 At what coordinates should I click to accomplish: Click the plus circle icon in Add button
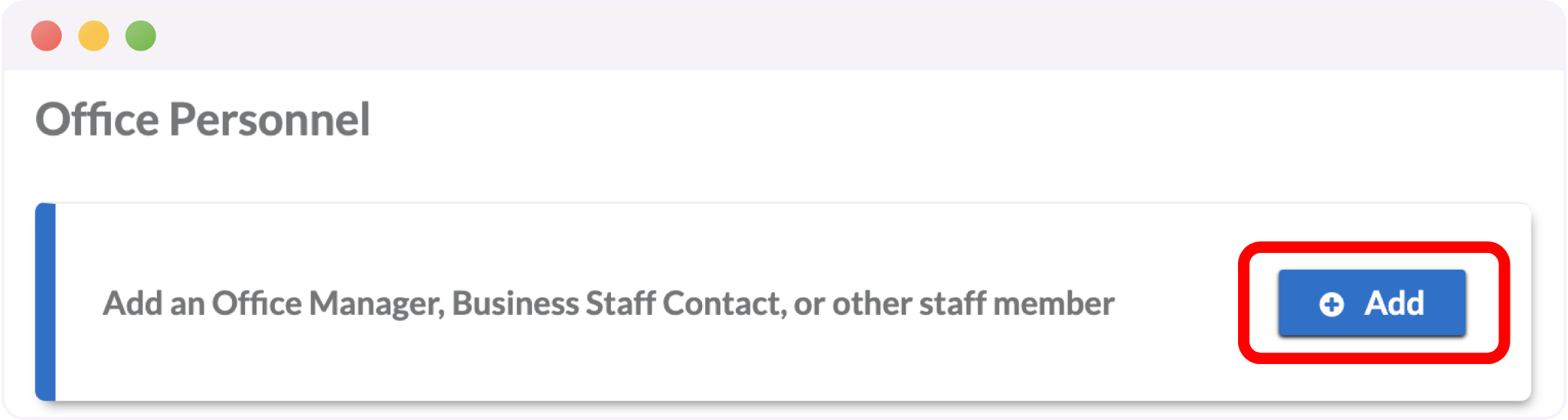point(1331,304)
